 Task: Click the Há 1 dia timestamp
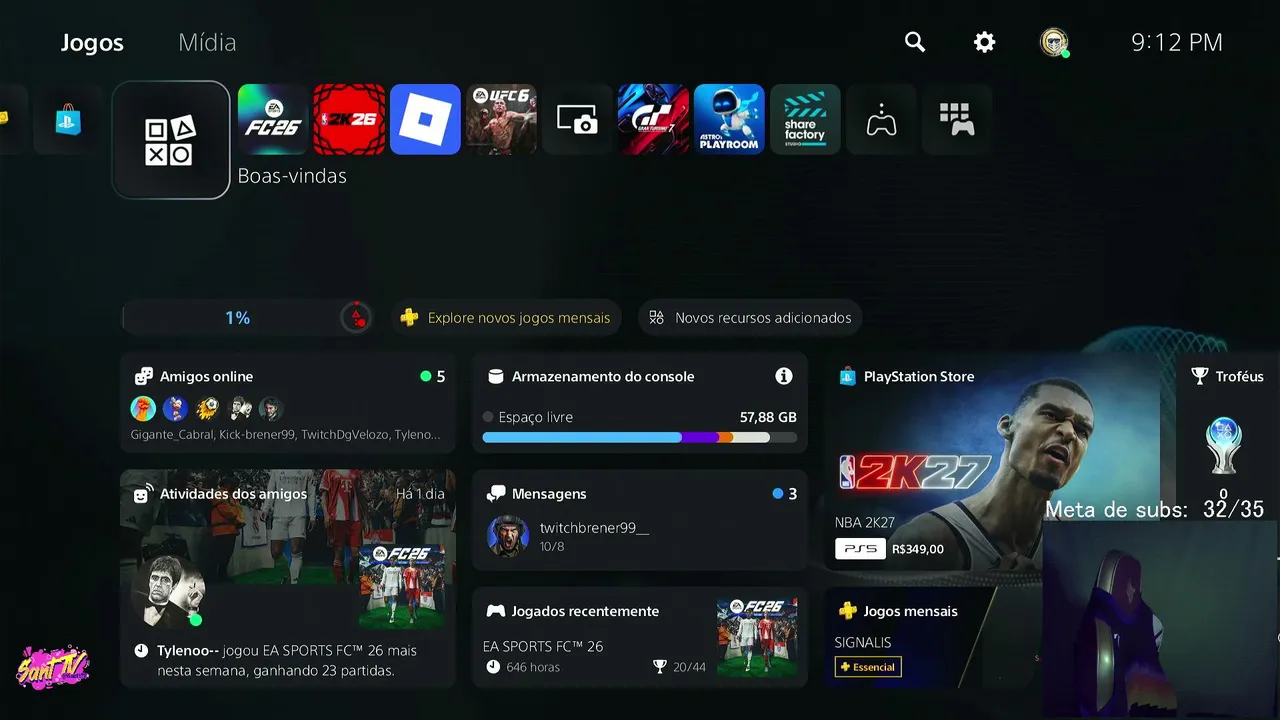[420, 494]
